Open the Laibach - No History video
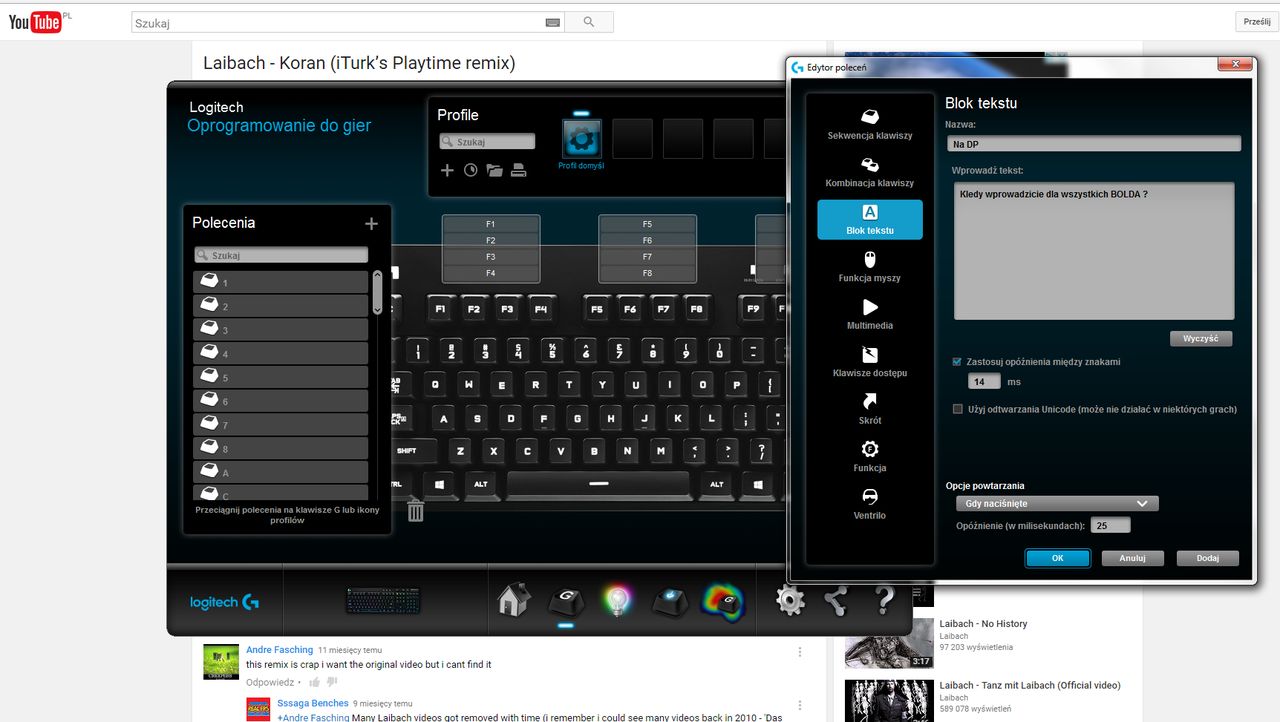Screen dimensions: 1280x722 pyautogui.click(x=983, y=624)
